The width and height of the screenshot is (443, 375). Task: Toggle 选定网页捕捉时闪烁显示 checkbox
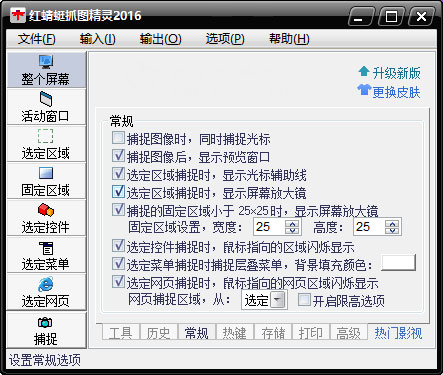pos(118,282)
